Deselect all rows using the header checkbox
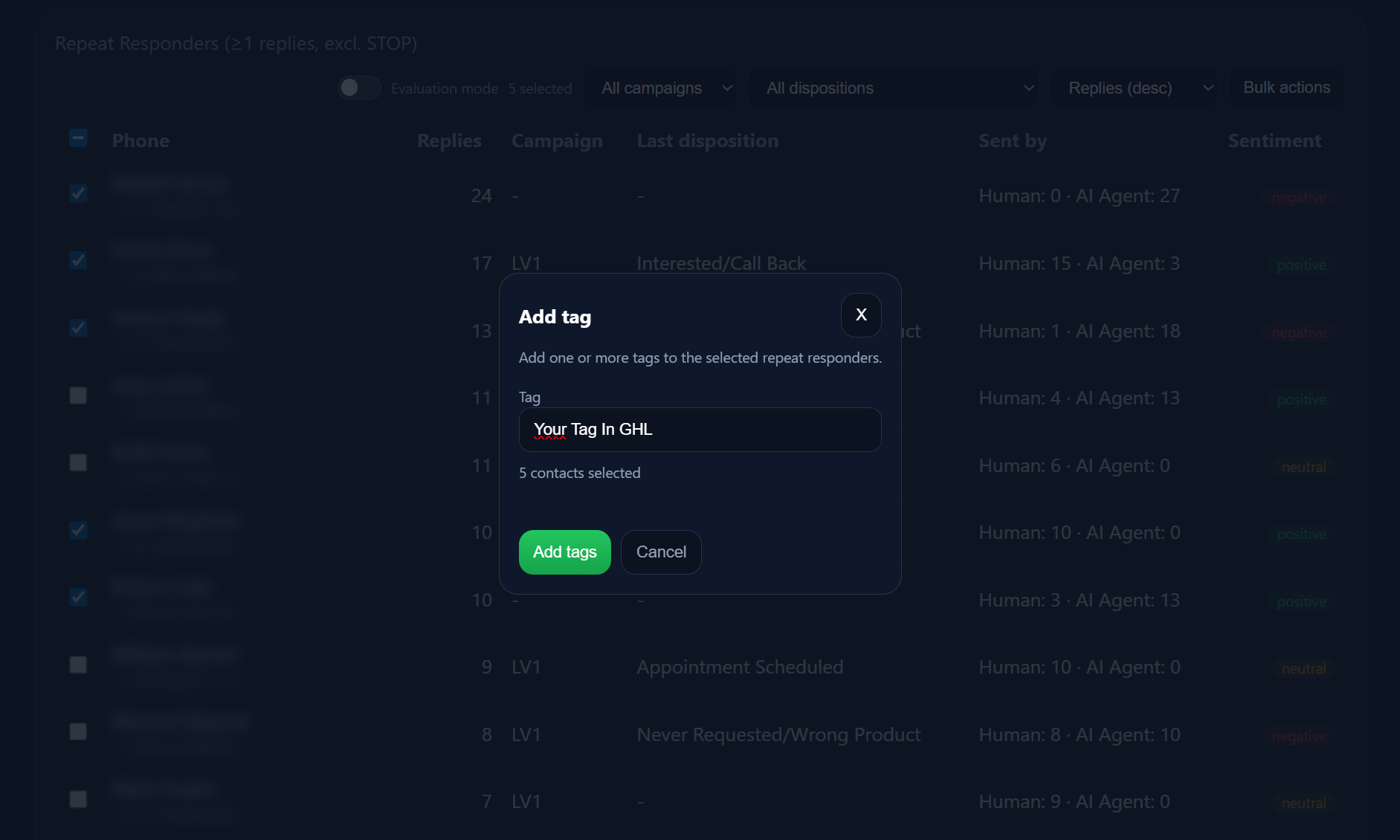The height and width of the screenshot is (840, 1400). click(77, 138)
